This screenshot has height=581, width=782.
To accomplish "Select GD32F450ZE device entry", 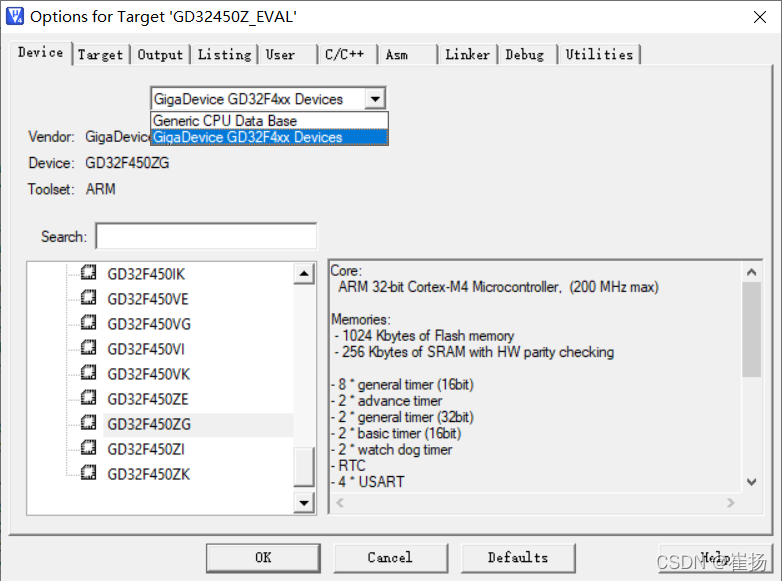I will (x=148, y=399).
